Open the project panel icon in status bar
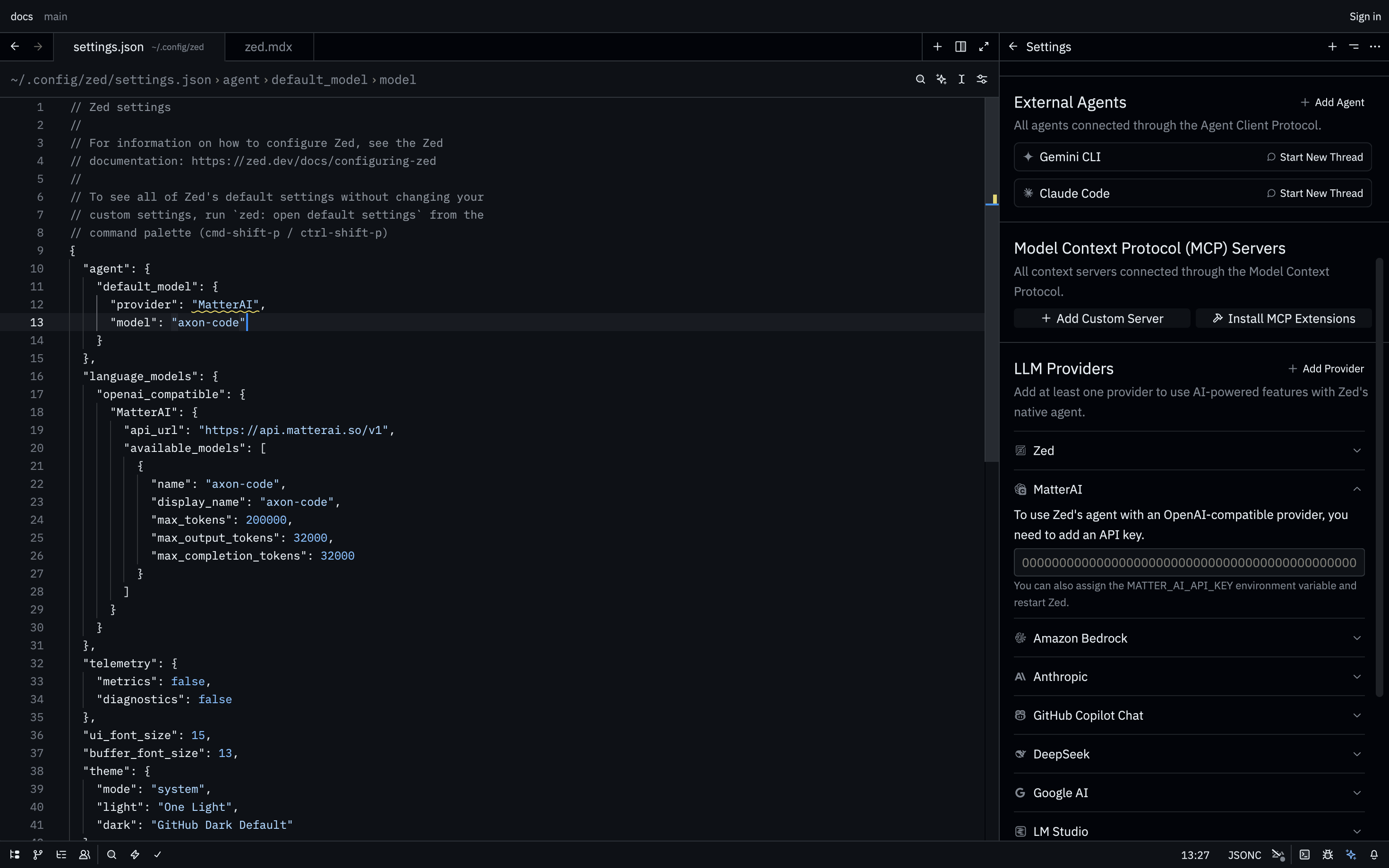 pos(15,854)
